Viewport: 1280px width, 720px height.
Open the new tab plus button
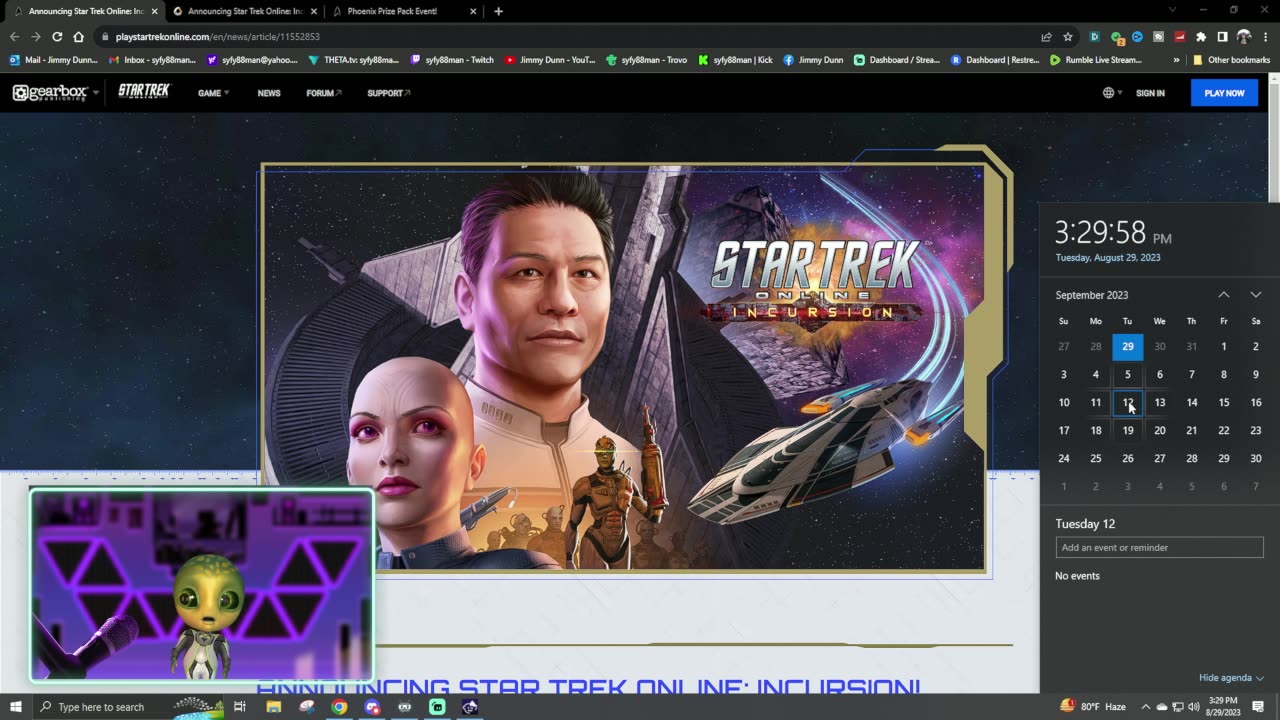pos(498,11)
